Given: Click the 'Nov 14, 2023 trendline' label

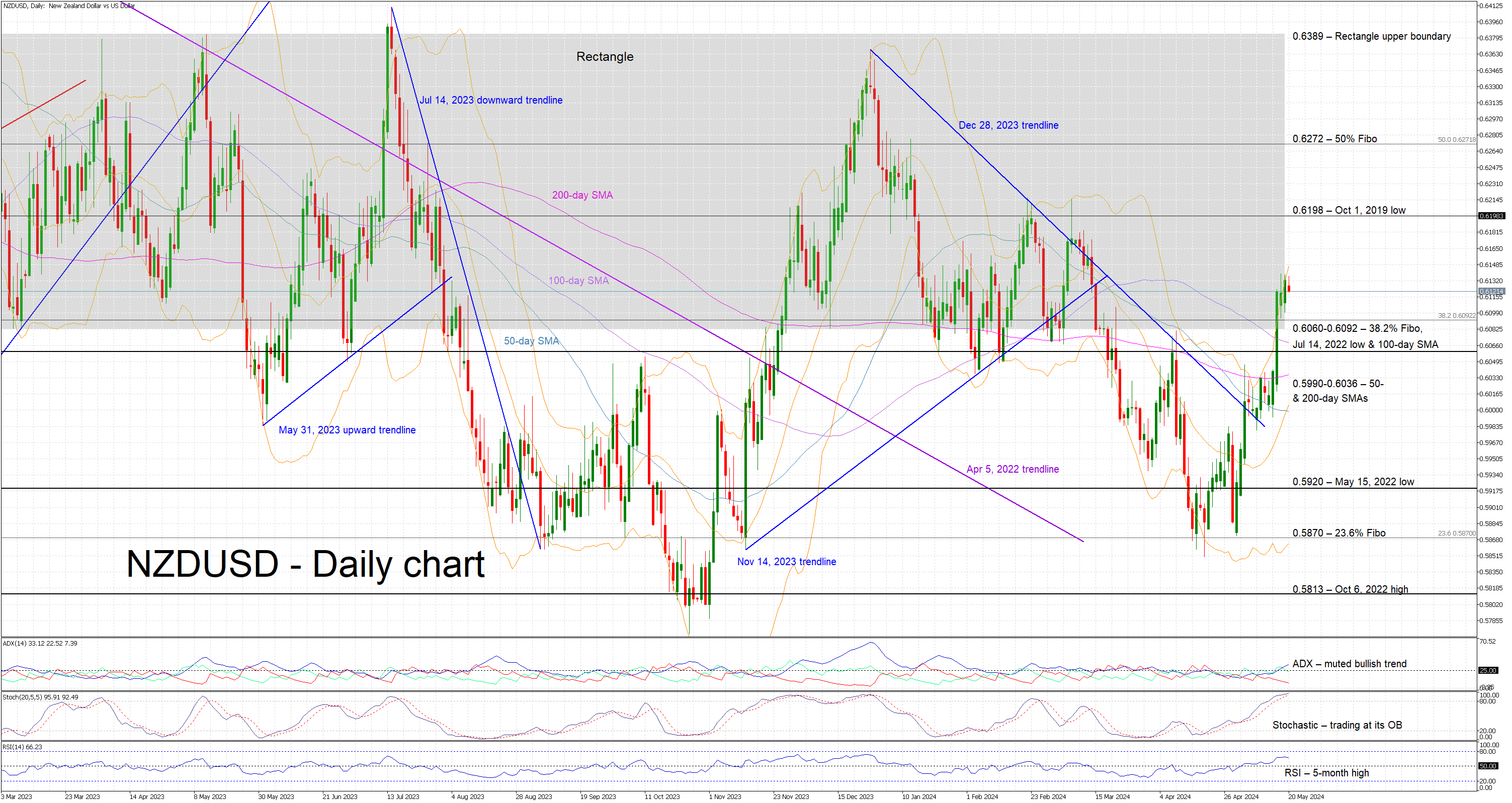Looking at the screenshot, I should (x=786, y=562).
